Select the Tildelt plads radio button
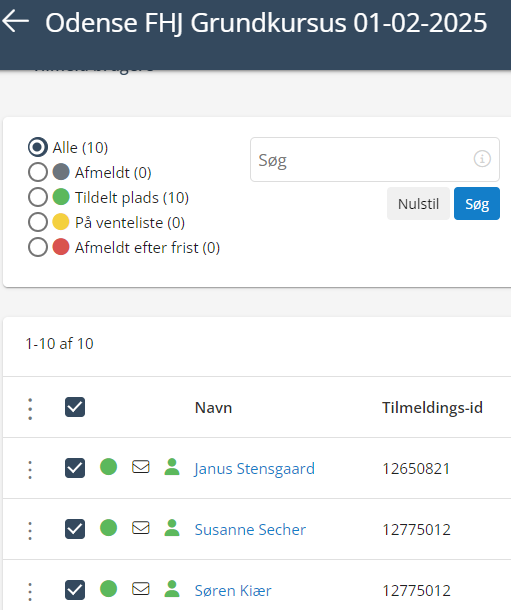The image size is (511, 610). click(x=38, y=197)
